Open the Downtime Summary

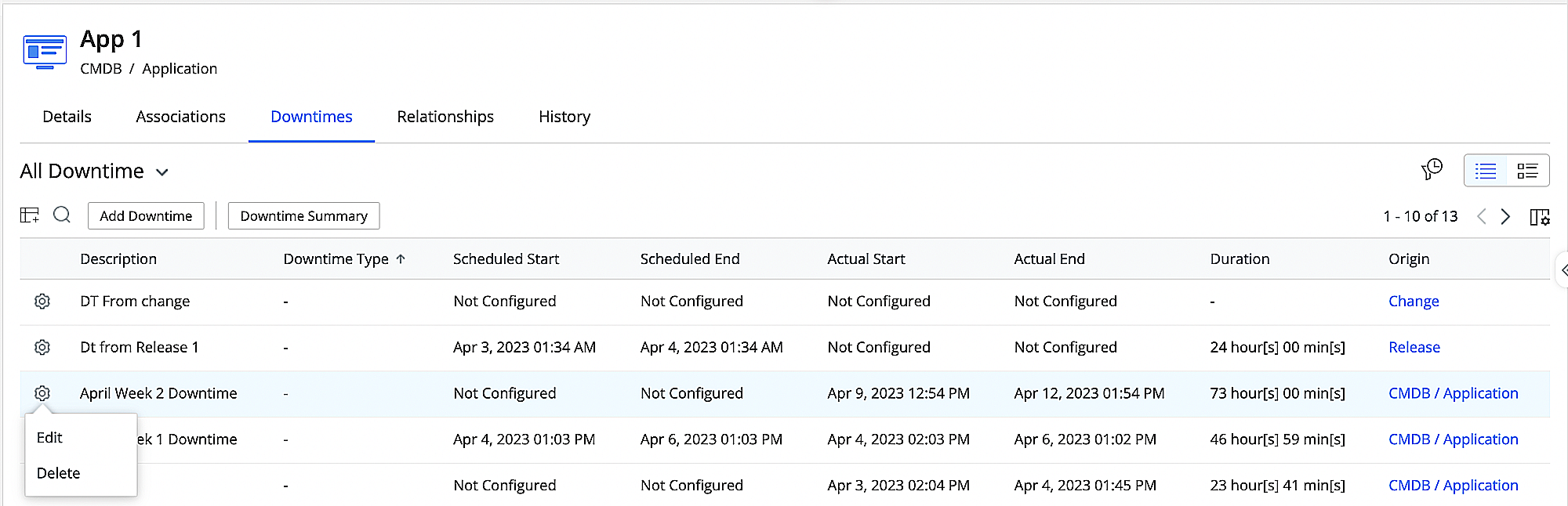tap(303, 216)
